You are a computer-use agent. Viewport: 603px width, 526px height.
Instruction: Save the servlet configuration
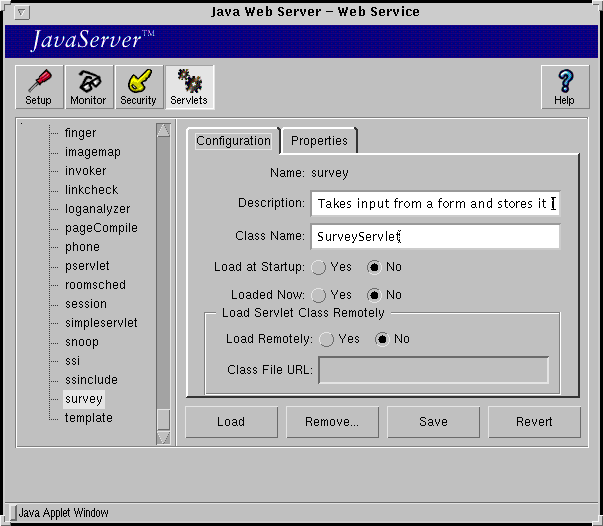pos(433,422)
